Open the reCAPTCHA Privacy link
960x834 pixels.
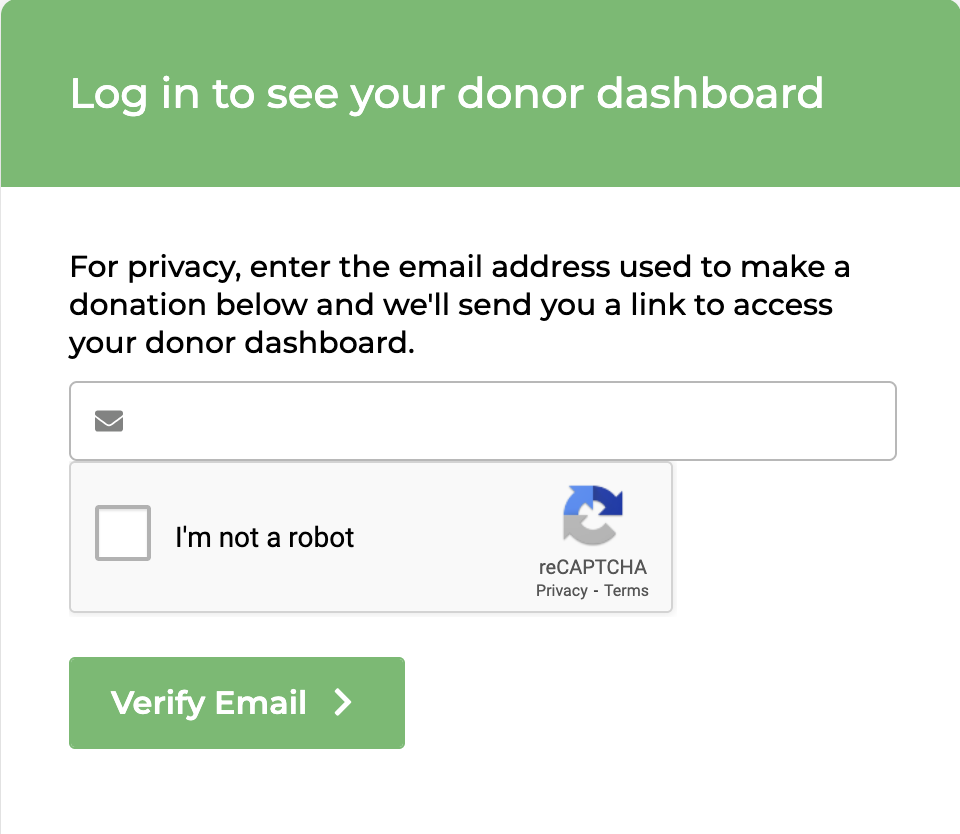pyautogui.click(x=561, y=590)
